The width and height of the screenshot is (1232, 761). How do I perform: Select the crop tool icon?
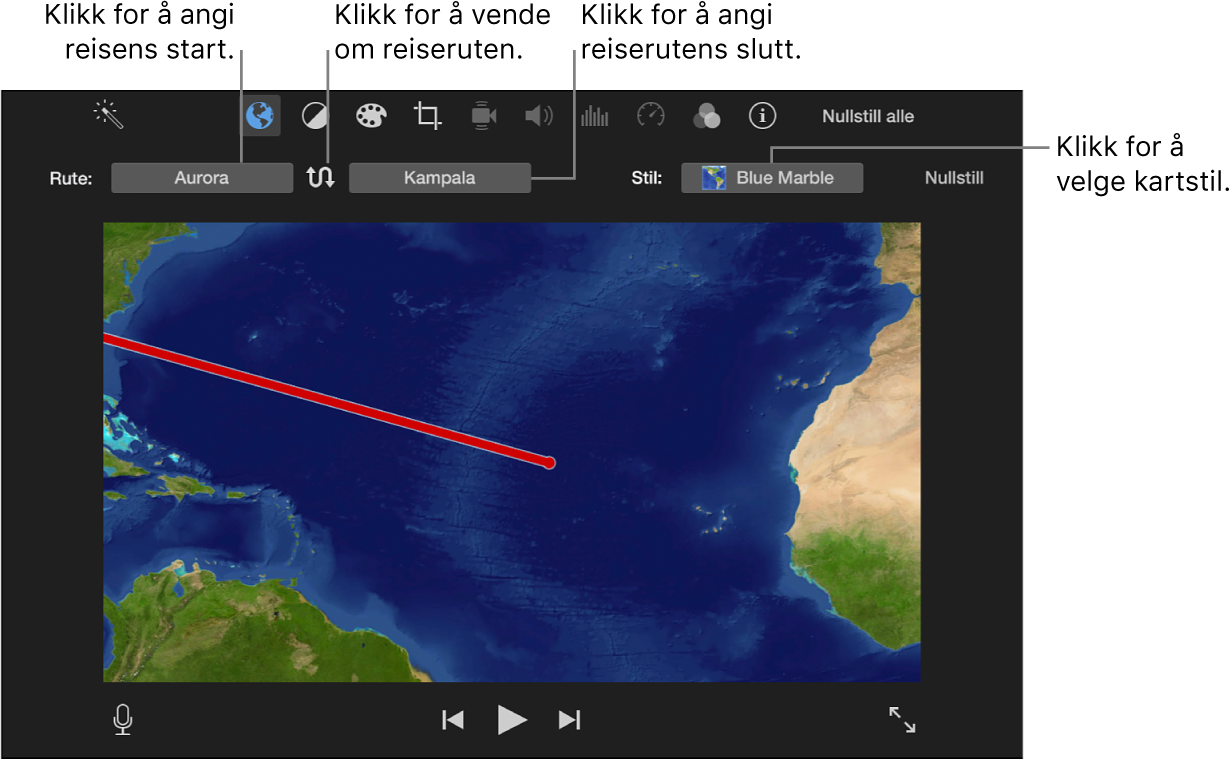click(427, 116)
